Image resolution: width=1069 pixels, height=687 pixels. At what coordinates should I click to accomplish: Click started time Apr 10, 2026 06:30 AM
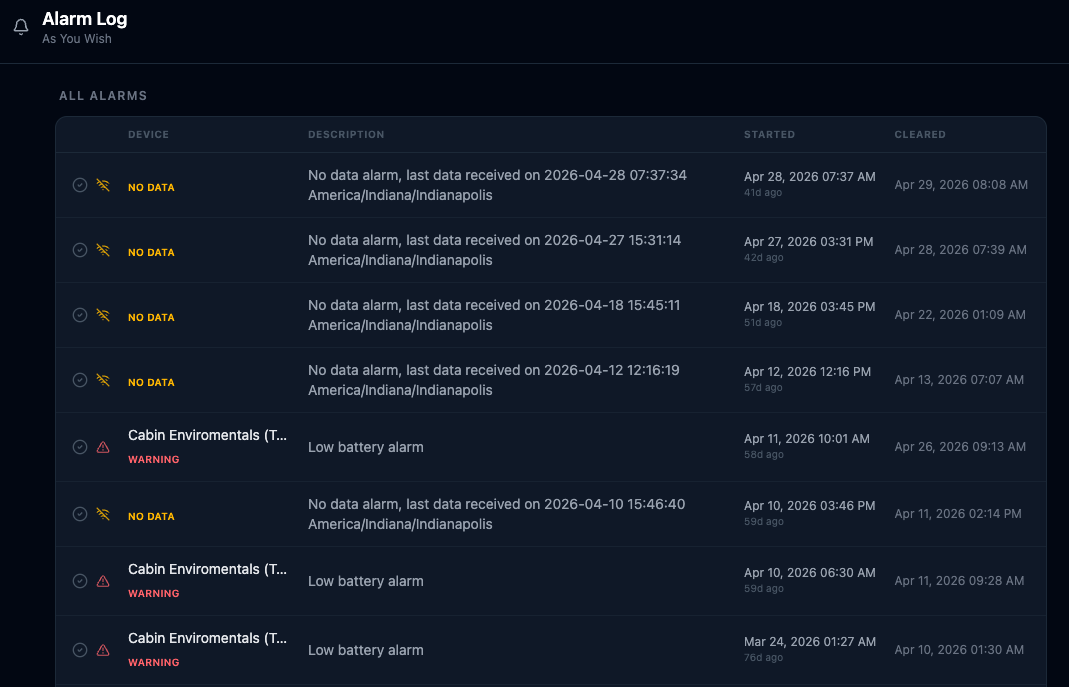click(x=810, y=572)
